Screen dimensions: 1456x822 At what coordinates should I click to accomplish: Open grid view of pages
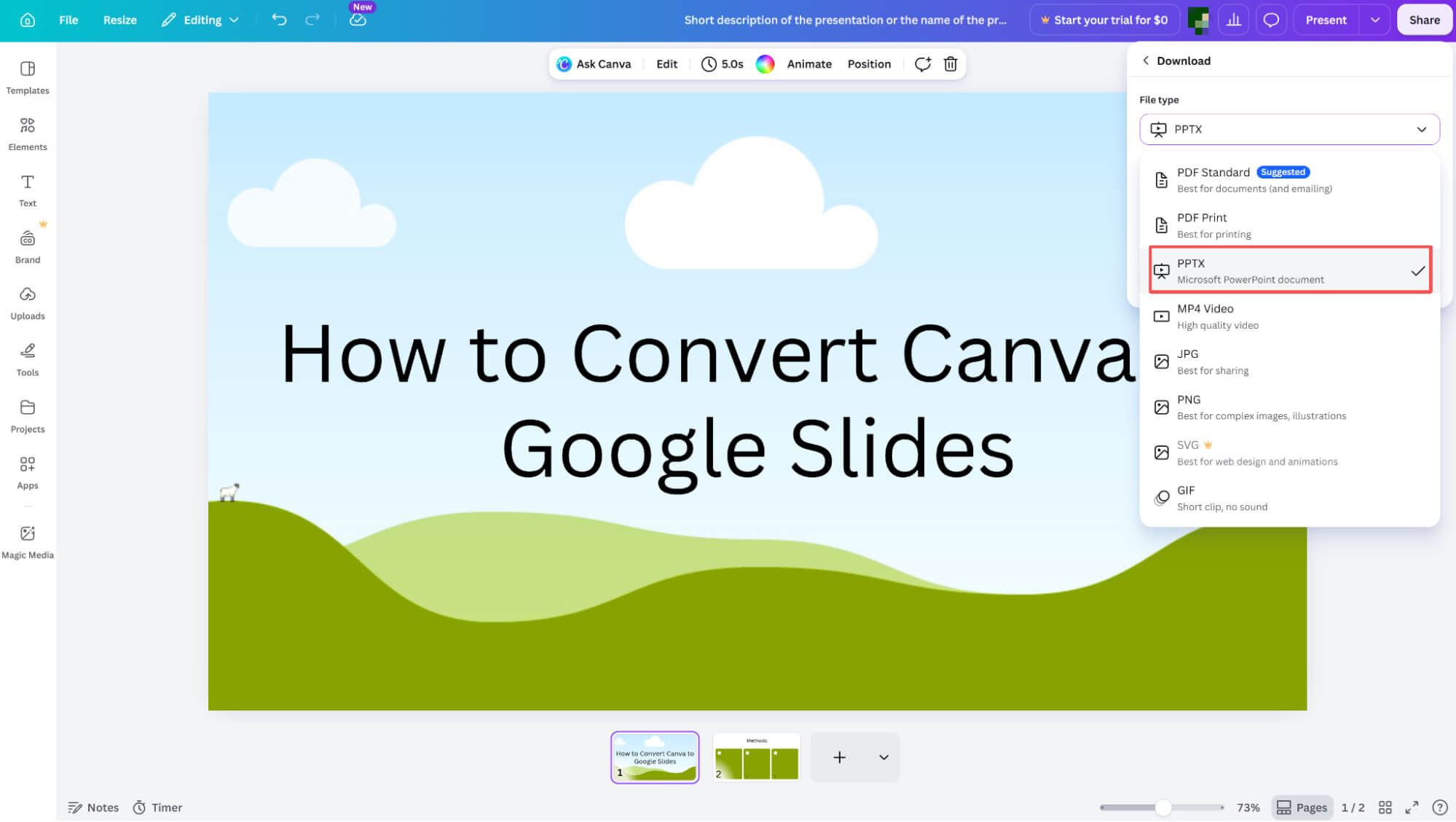(x=1385, y=807)
